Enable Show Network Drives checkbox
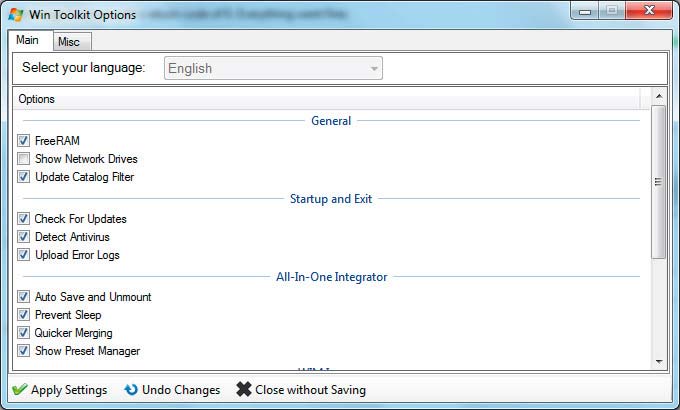680x410 pixels. pos(23,158)
